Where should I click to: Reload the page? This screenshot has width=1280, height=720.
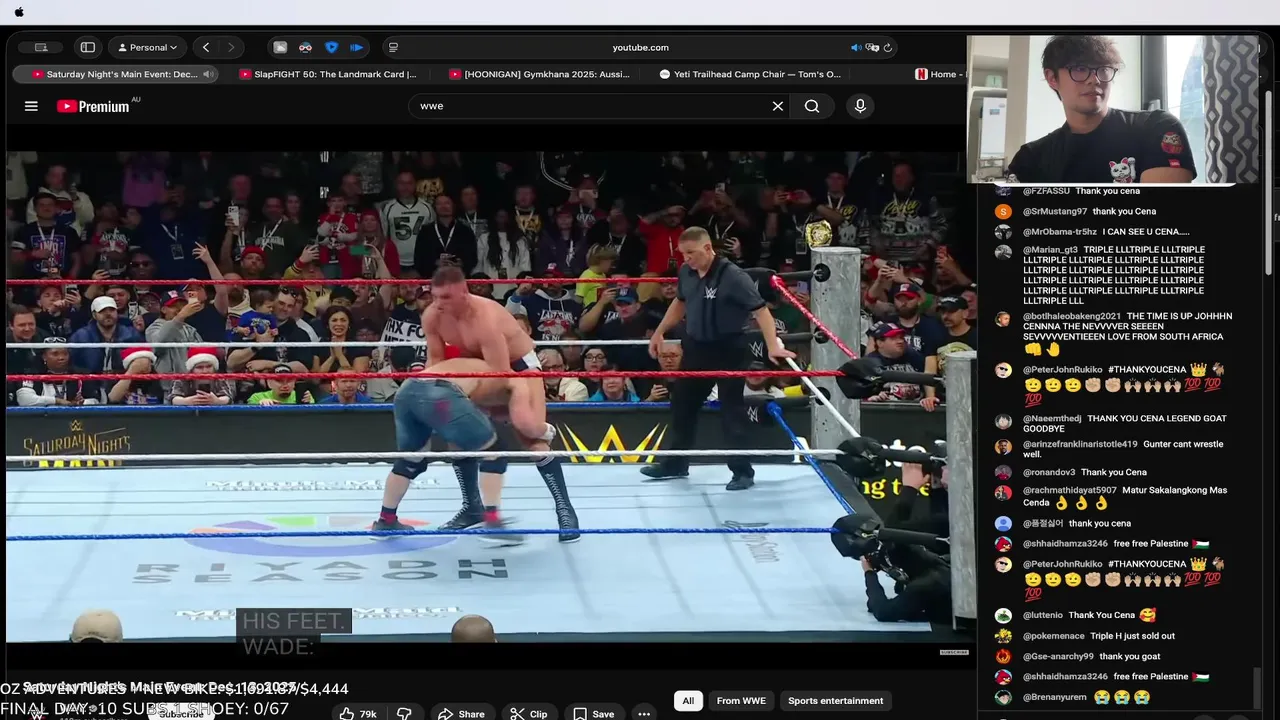click(887, 47)
